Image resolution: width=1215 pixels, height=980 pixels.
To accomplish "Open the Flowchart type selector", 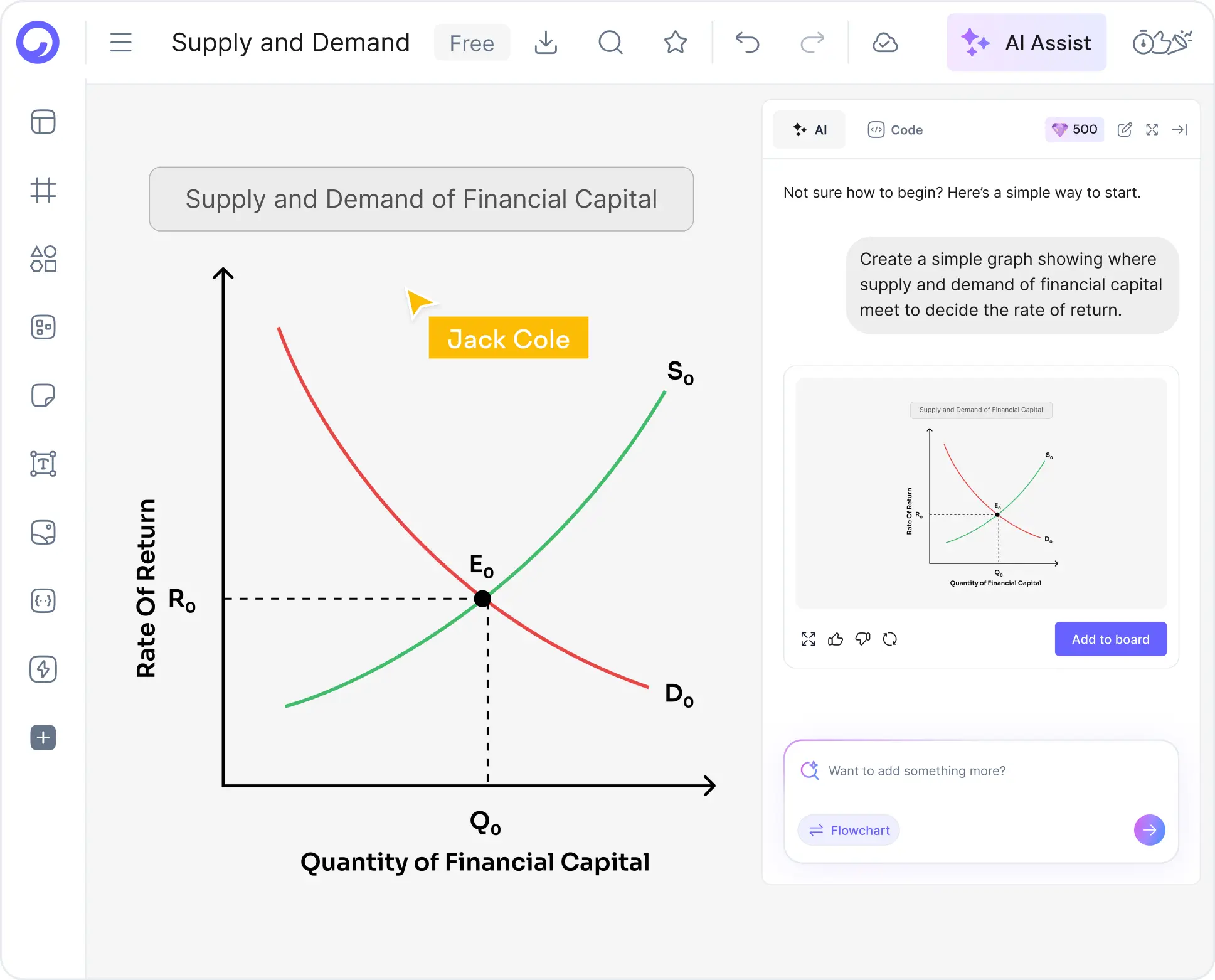I will [849, 831].
